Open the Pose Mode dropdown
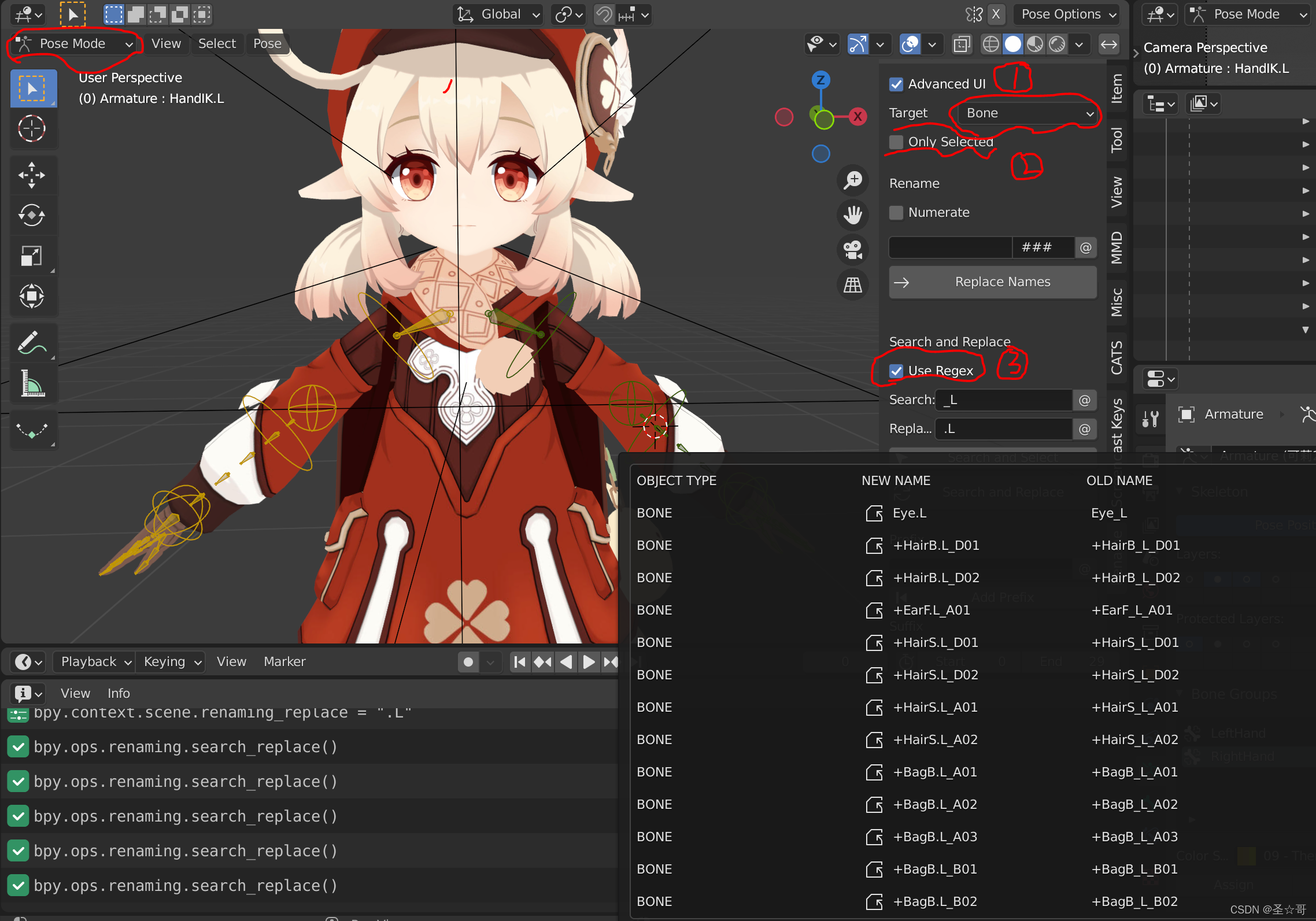This screenshot has height=921, width=1316. coord(74,44)
